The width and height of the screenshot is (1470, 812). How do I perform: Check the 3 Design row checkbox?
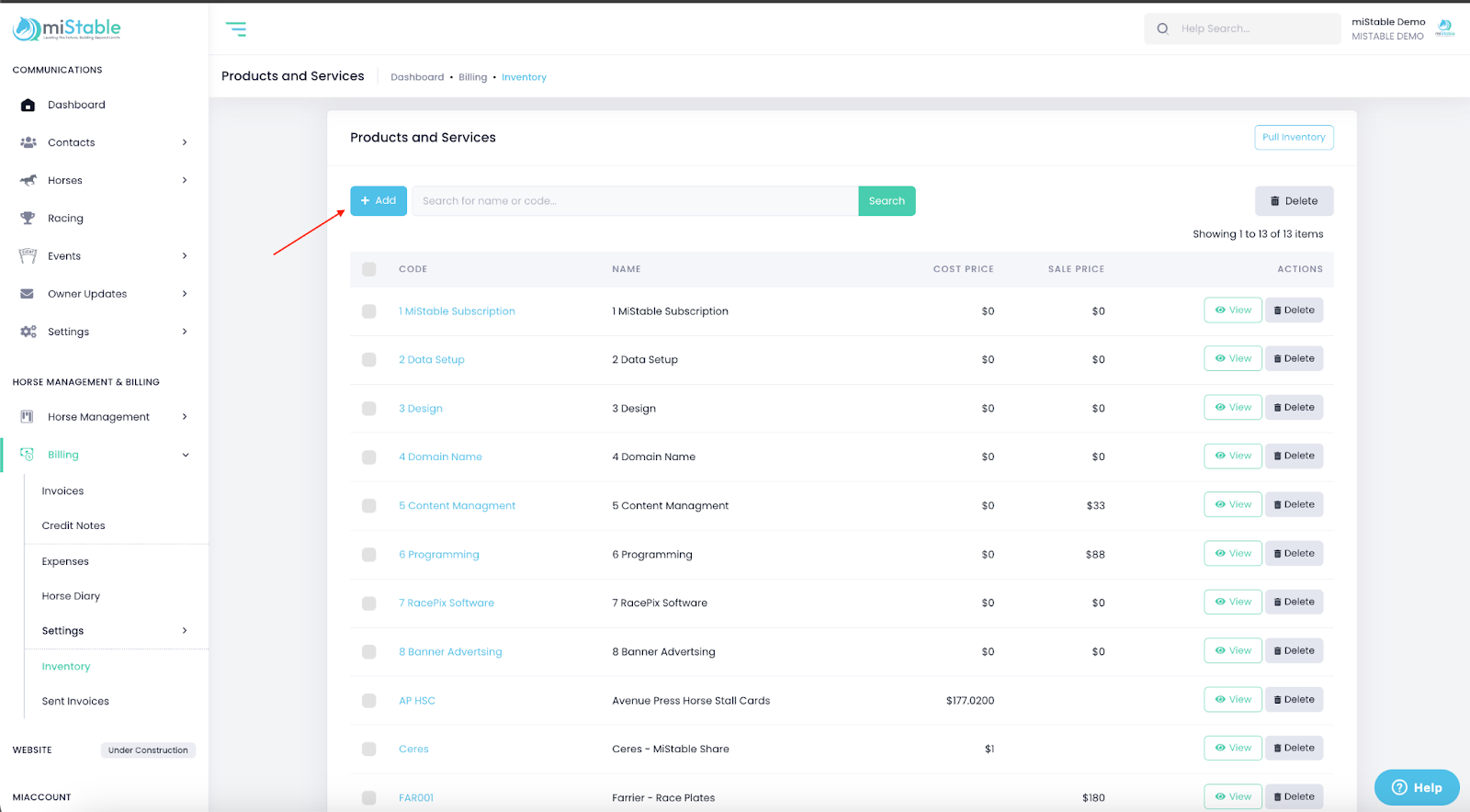click(x=369, y=409)
